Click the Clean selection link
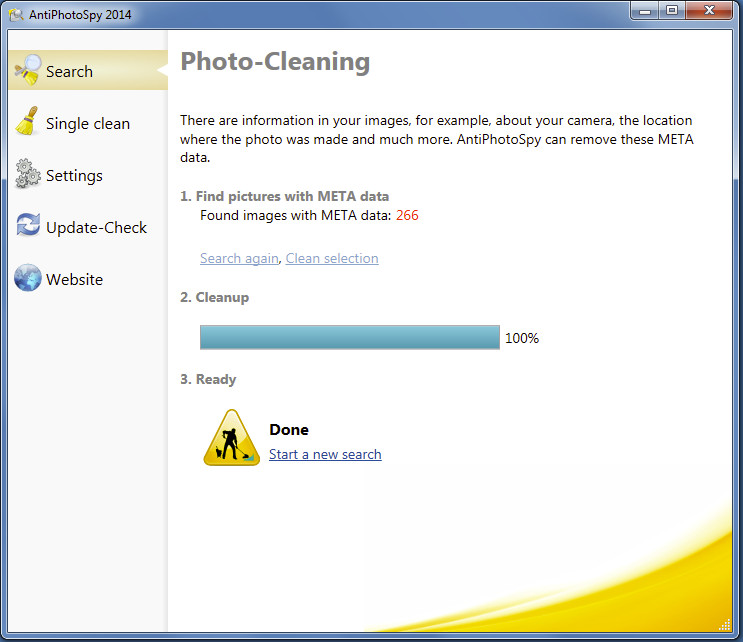 332,258
